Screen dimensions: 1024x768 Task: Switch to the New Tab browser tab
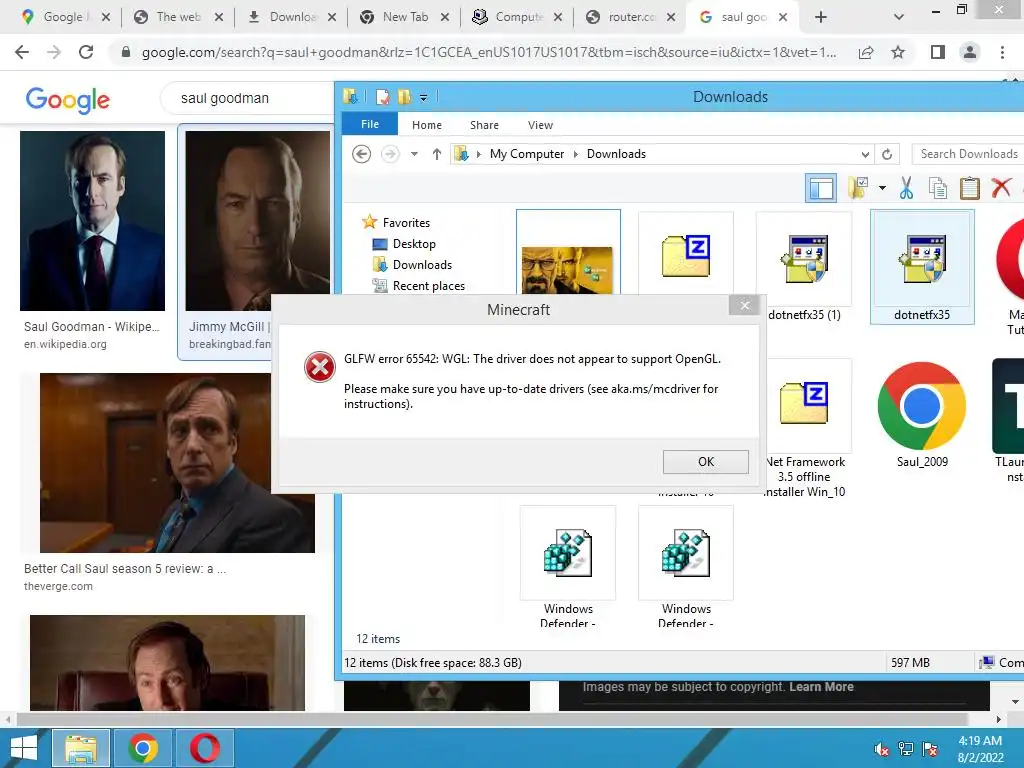[404, 17]
